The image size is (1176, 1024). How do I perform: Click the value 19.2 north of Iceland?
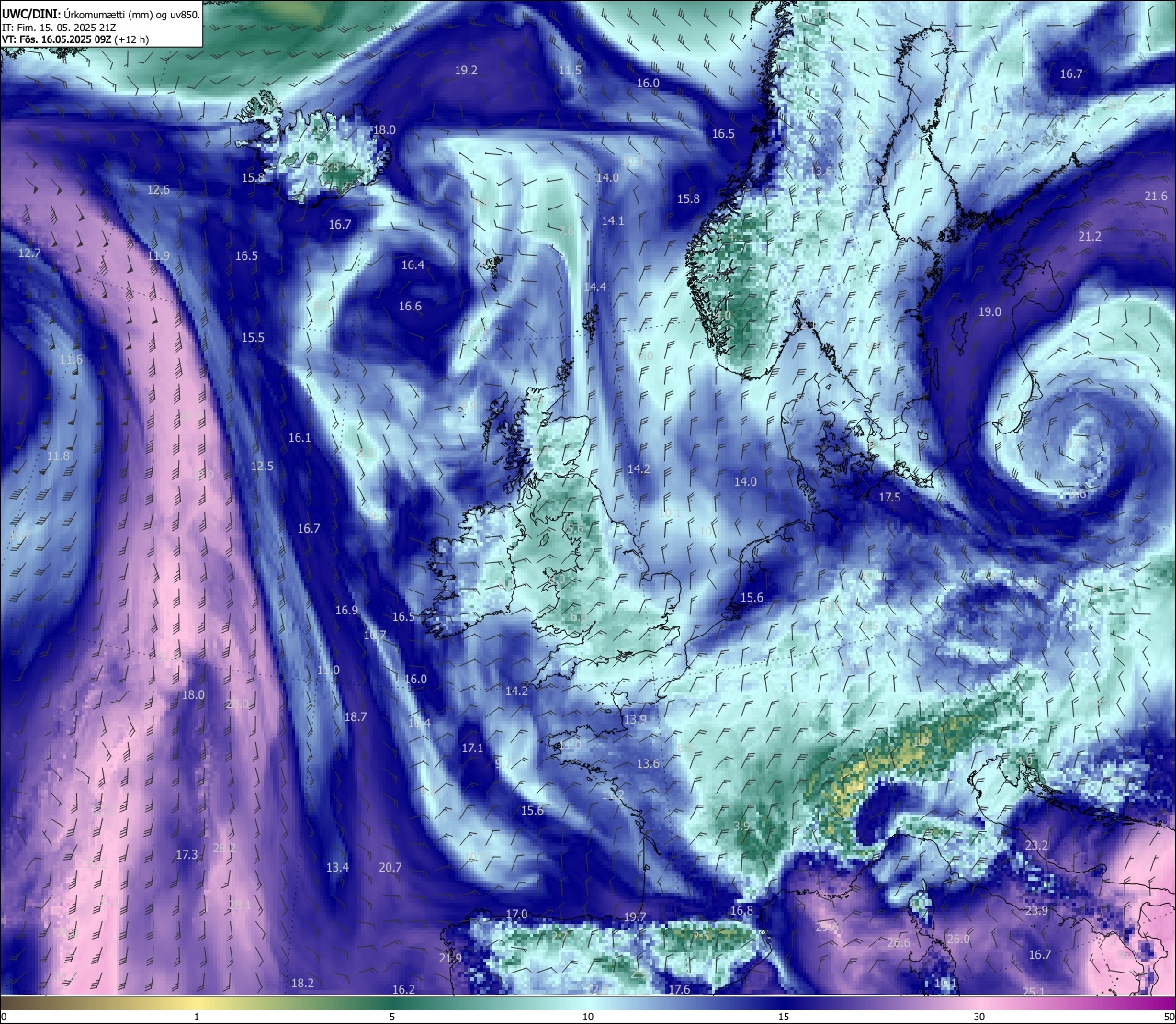click(466, 70)
